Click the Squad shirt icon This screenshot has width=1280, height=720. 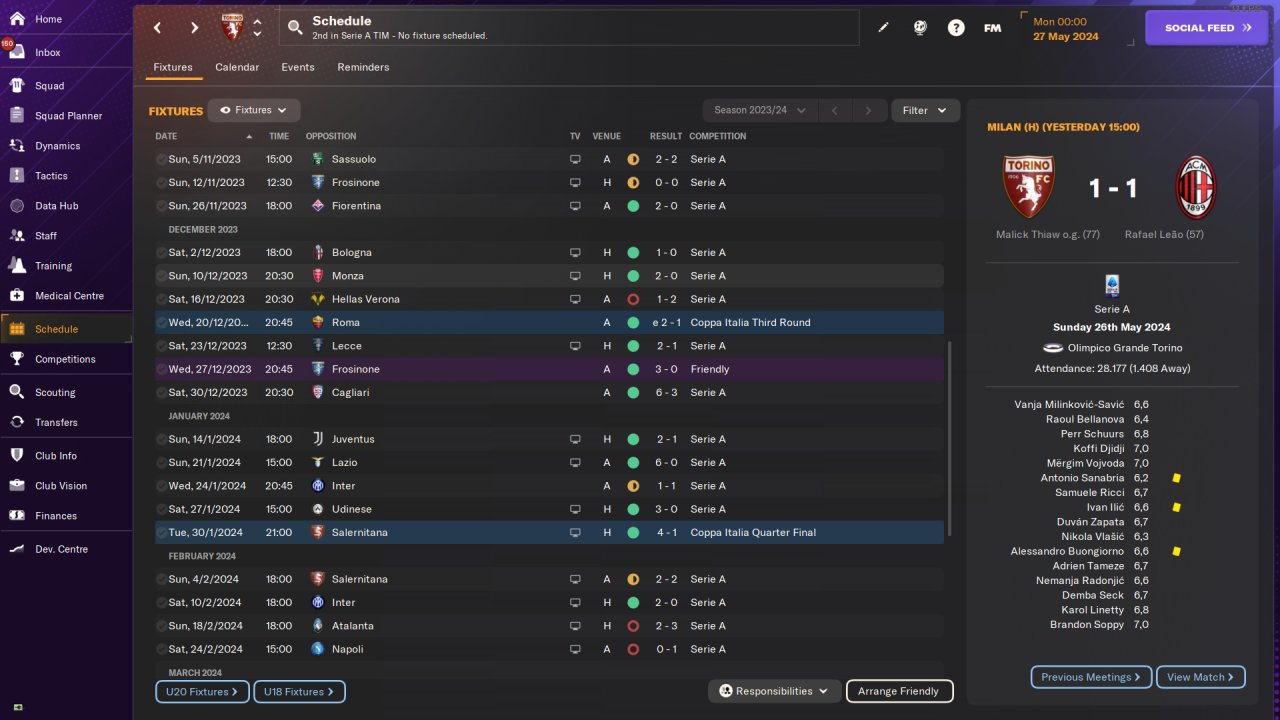(17, 86)
